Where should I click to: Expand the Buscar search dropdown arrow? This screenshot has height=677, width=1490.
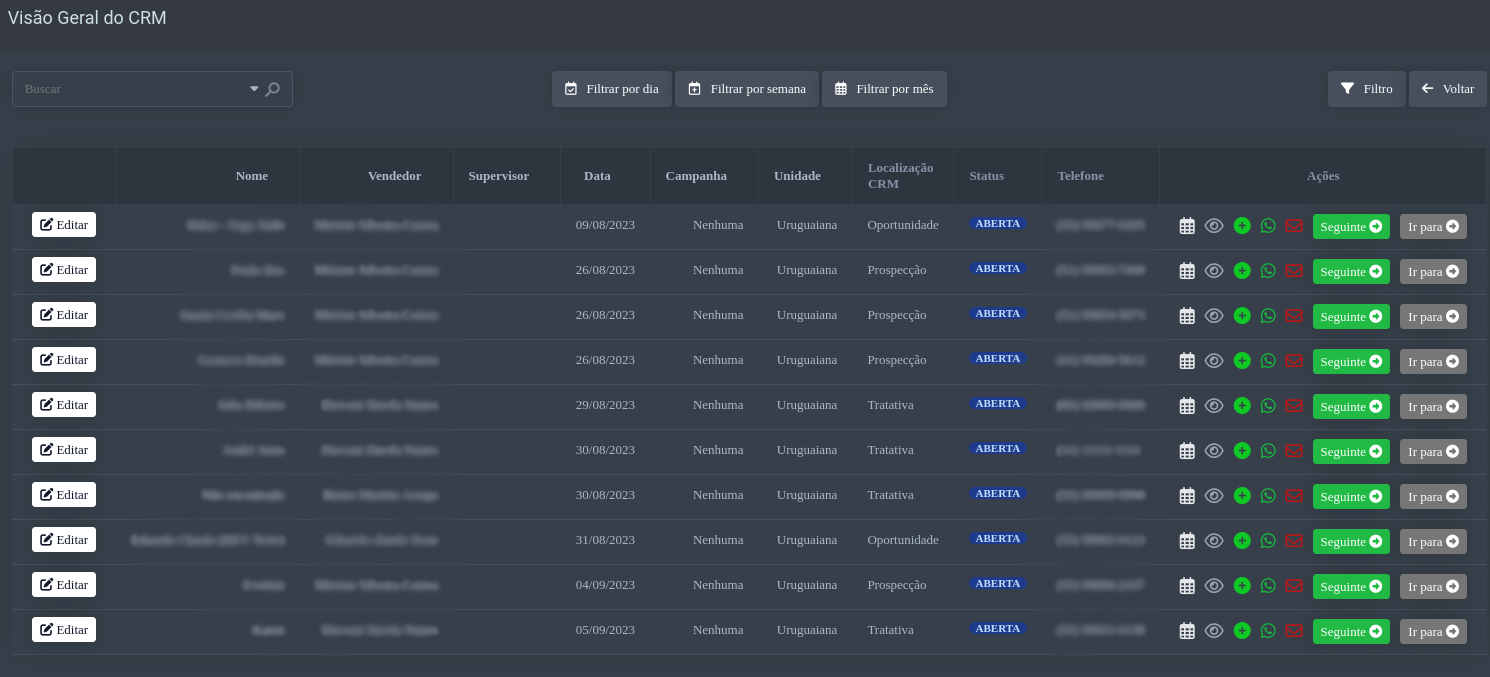coord(254,89)
